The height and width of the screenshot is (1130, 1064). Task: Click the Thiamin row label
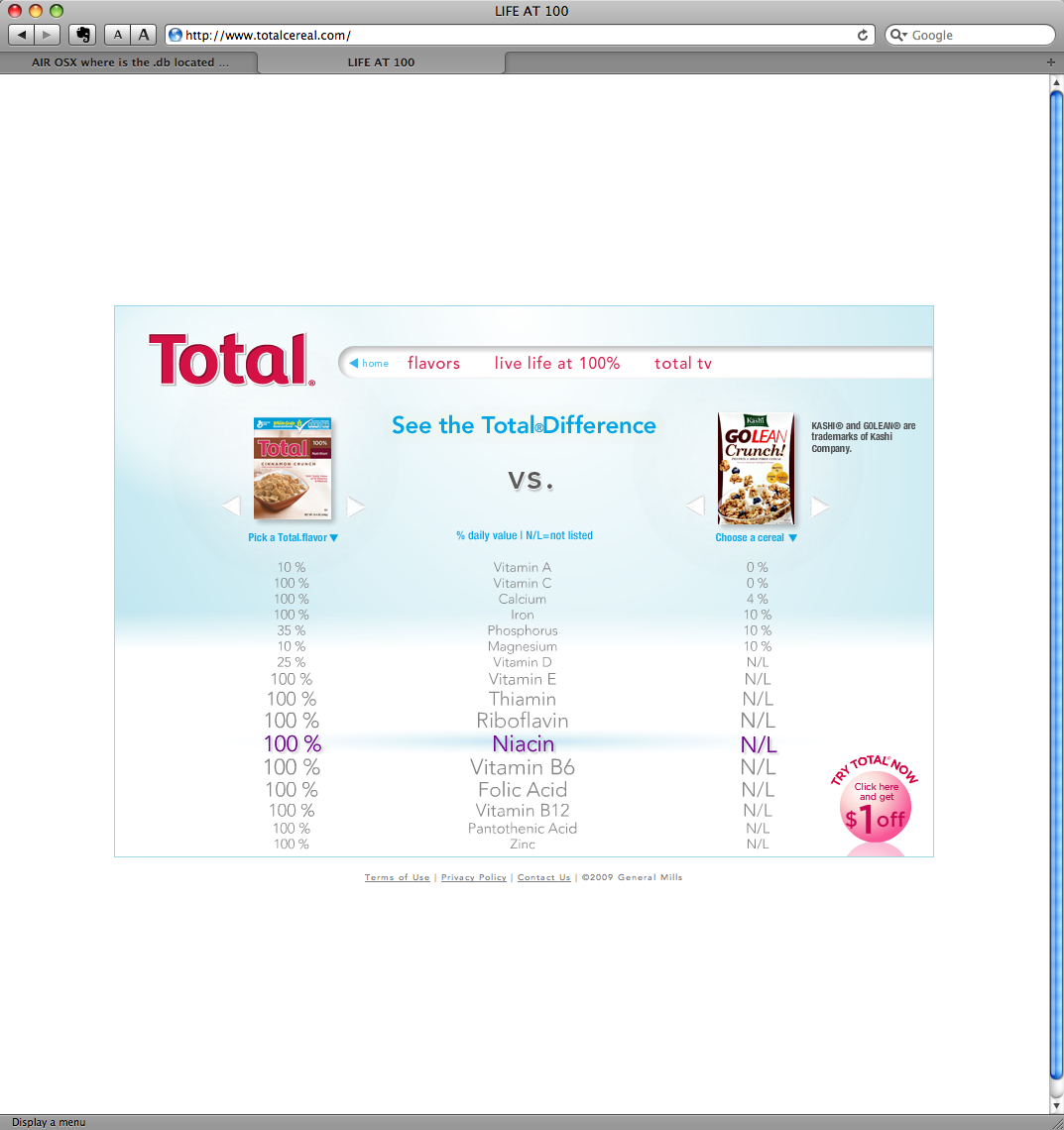(523, 699)
